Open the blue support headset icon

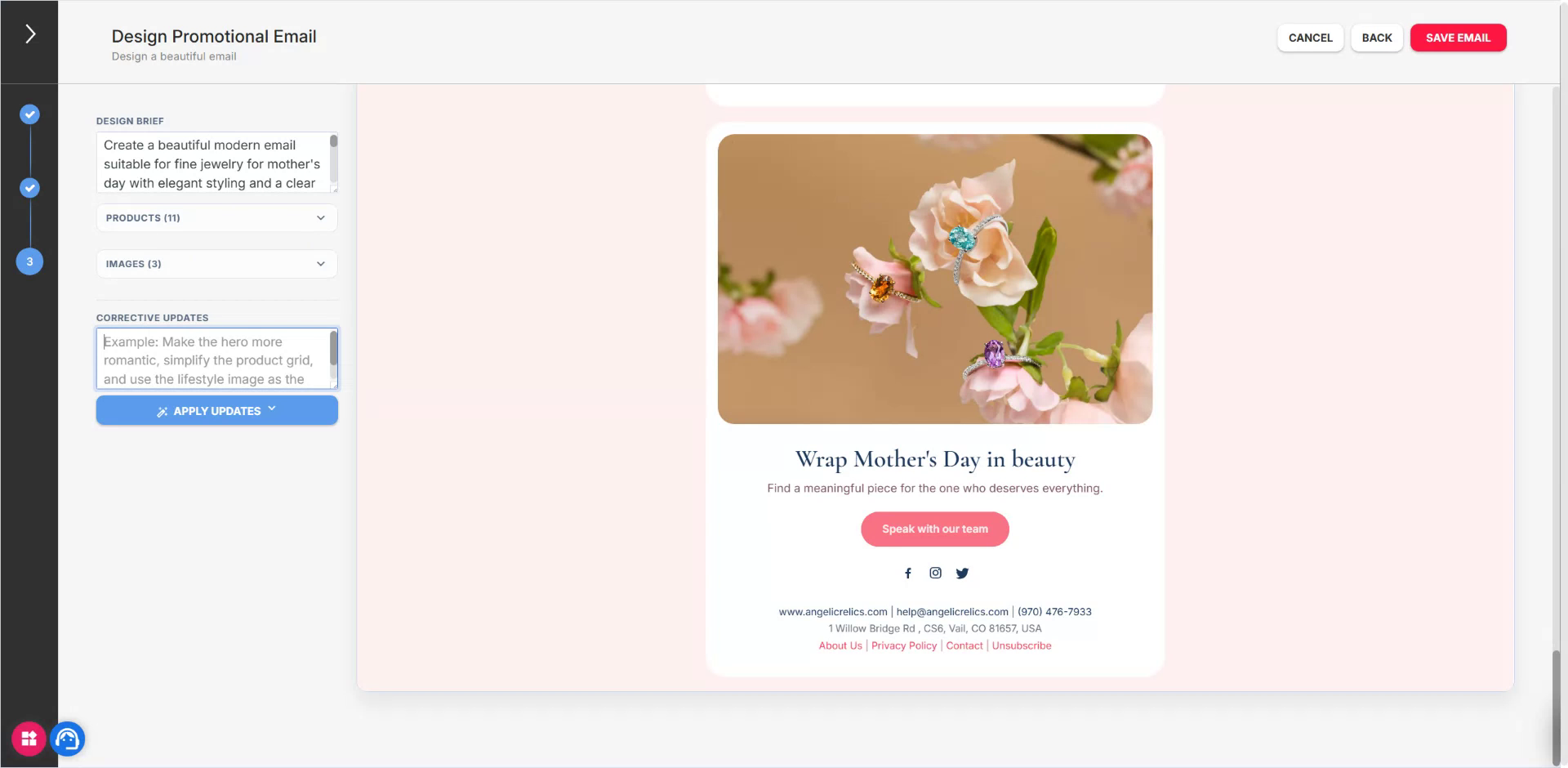(68, 739)
